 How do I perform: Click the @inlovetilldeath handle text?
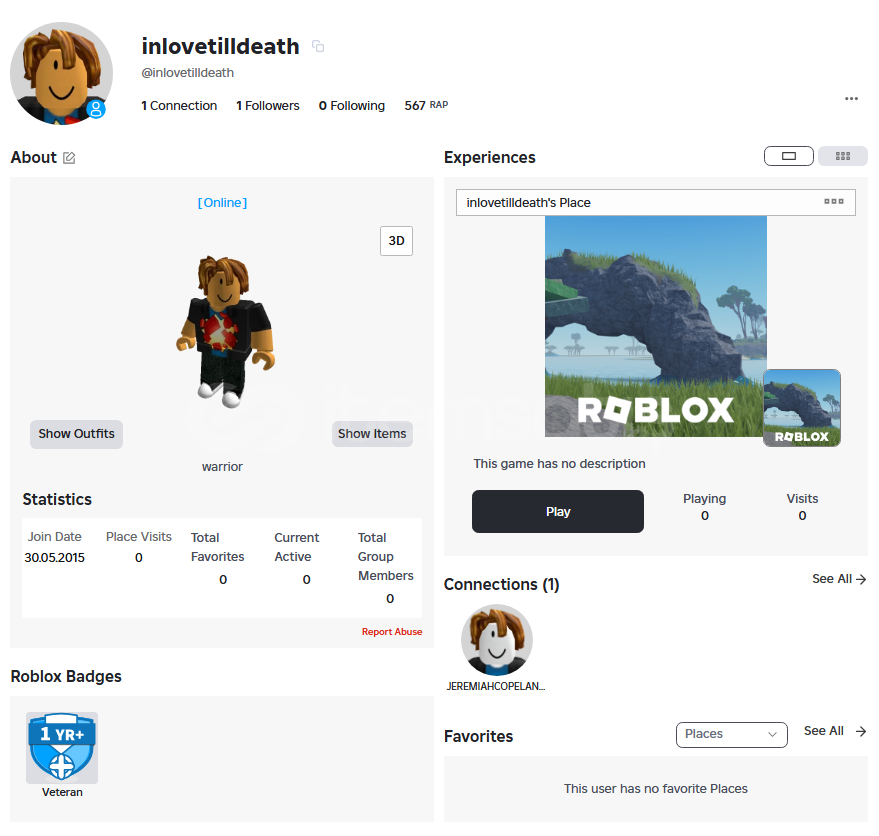187,73
